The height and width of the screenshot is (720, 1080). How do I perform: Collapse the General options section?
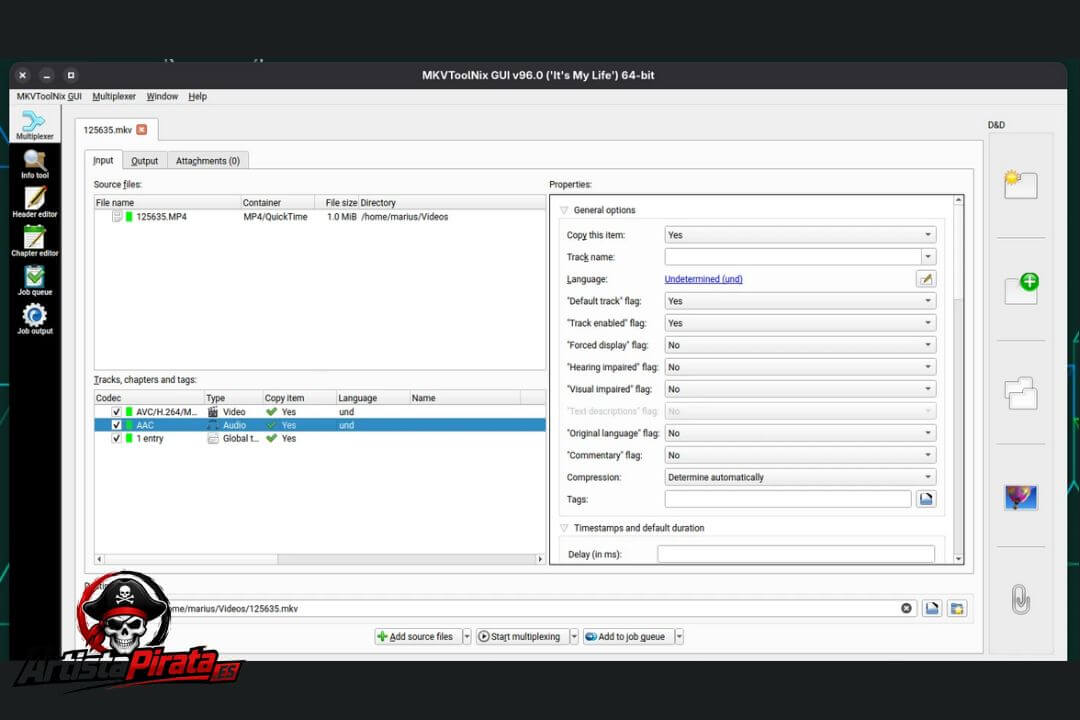coord(564,210)
